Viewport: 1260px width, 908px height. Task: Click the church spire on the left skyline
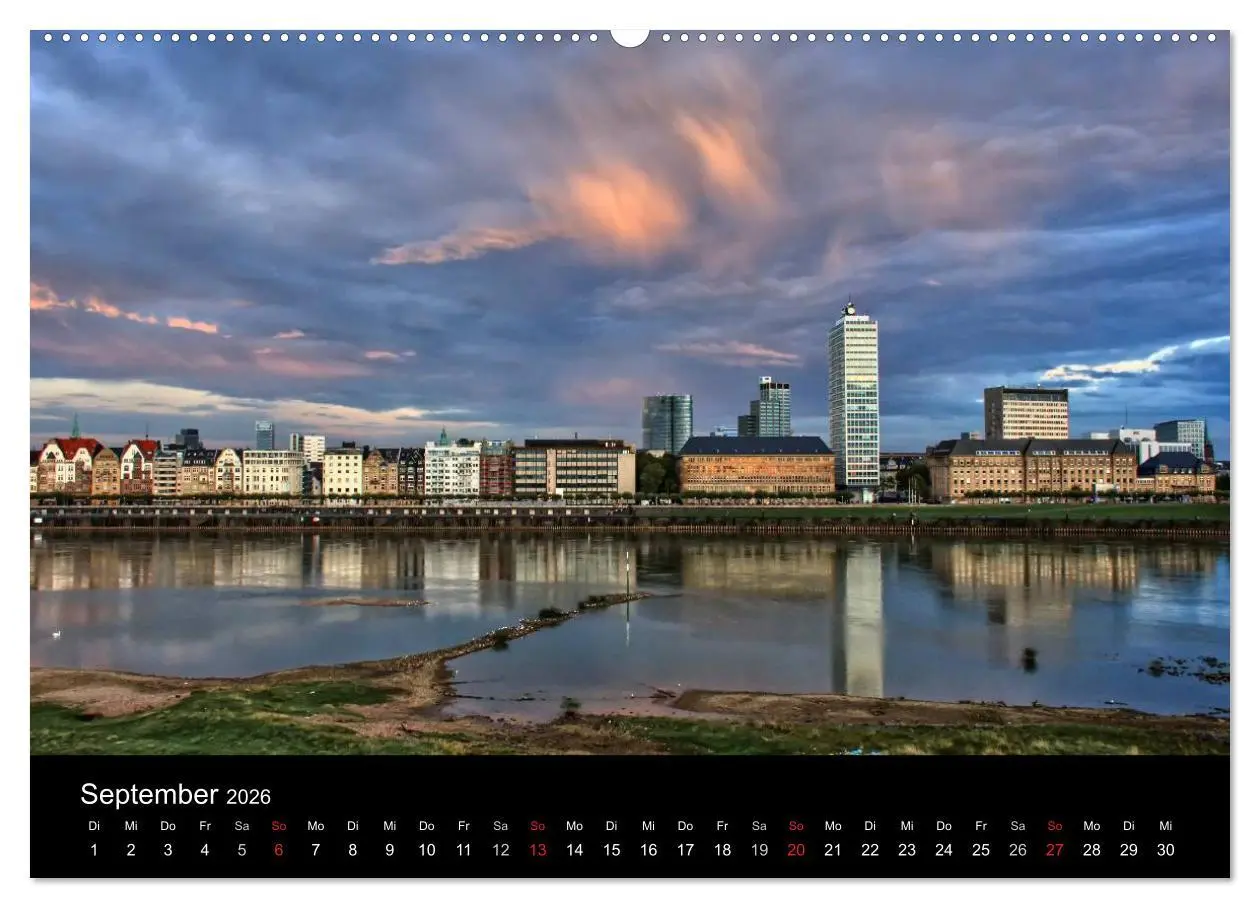[x=76, y=425]
